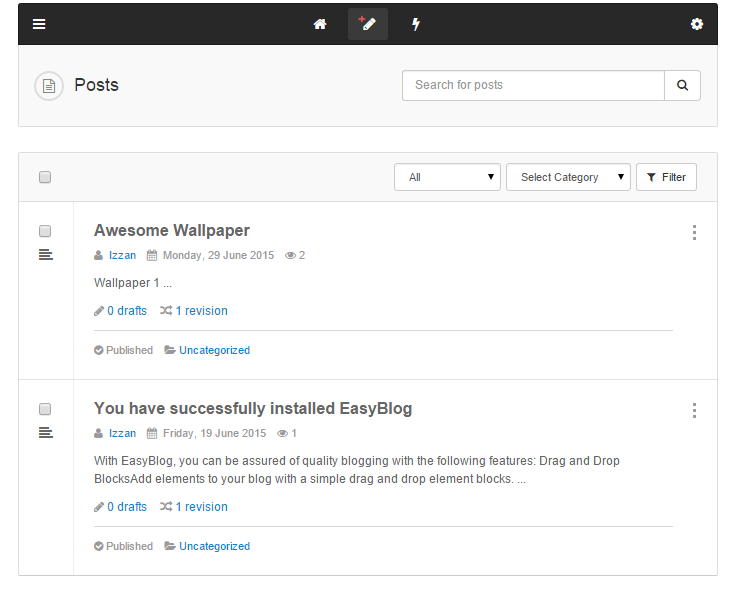Image resolution: width=735 pixels, height=597 pixels.
Task: View 0 drafts of the EasyBlog post
Action: 127,507
